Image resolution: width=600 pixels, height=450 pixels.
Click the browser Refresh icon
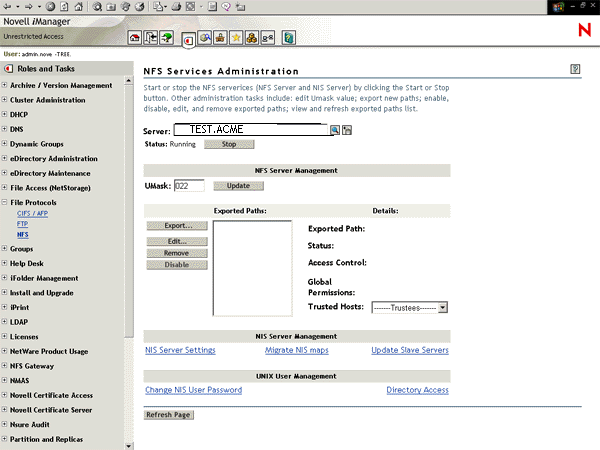coord(64,7)
